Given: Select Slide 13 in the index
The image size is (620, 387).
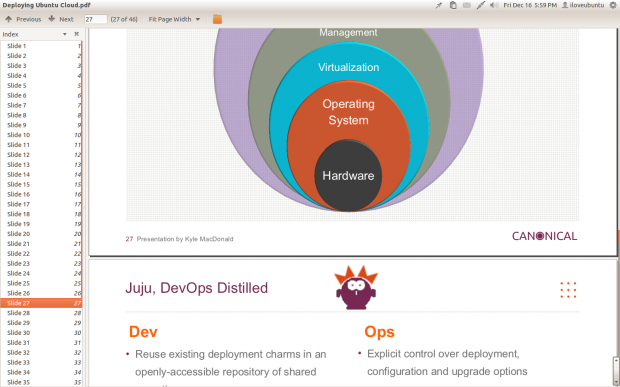Looking at the screenshot, I should (x=41, y=164).
